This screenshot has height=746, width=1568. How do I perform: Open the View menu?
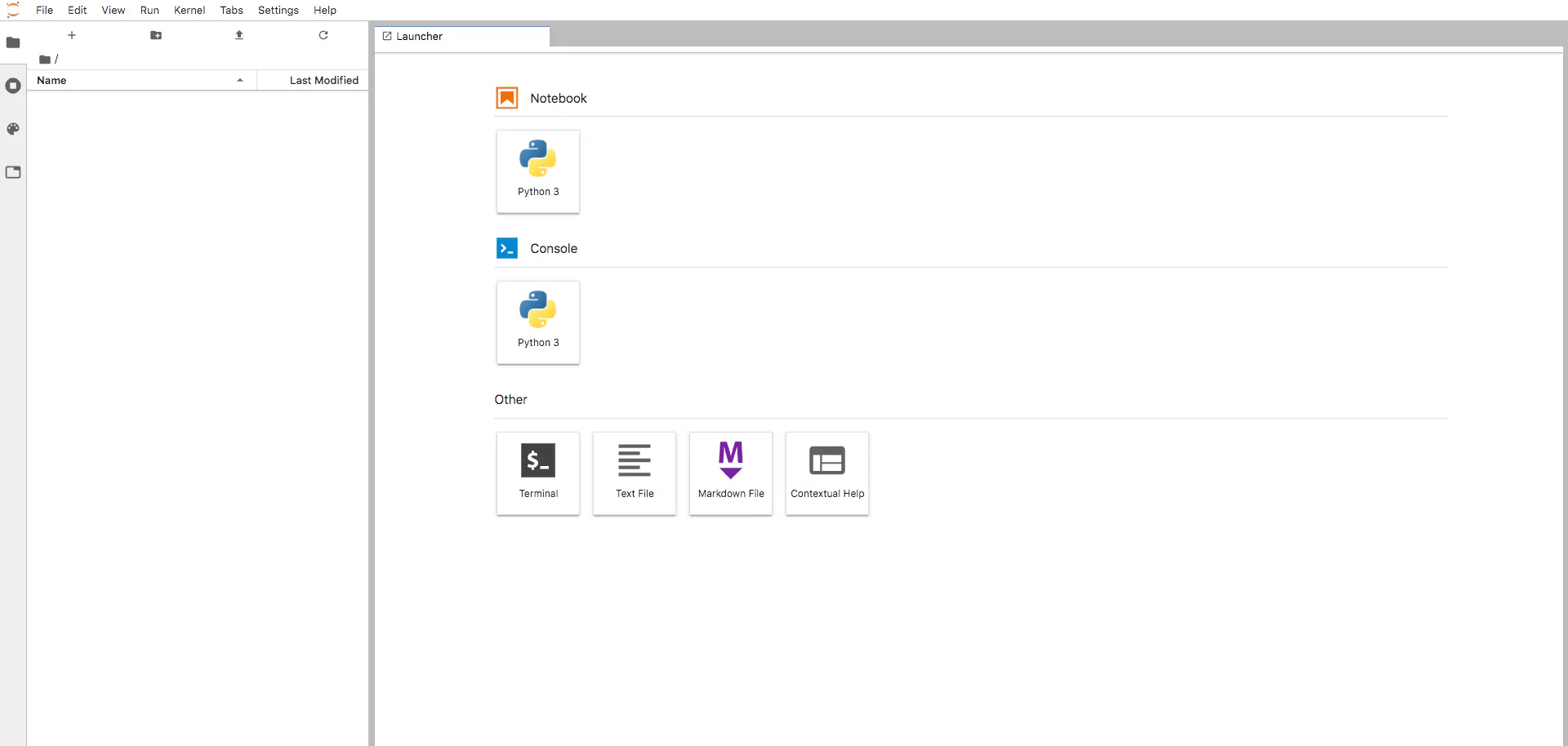click(x=114, y=11)
